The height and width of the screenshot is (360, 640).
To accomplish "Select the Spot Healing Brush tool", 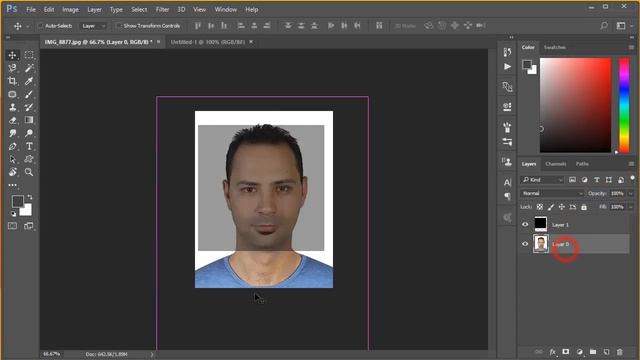I will coord(12,94).
